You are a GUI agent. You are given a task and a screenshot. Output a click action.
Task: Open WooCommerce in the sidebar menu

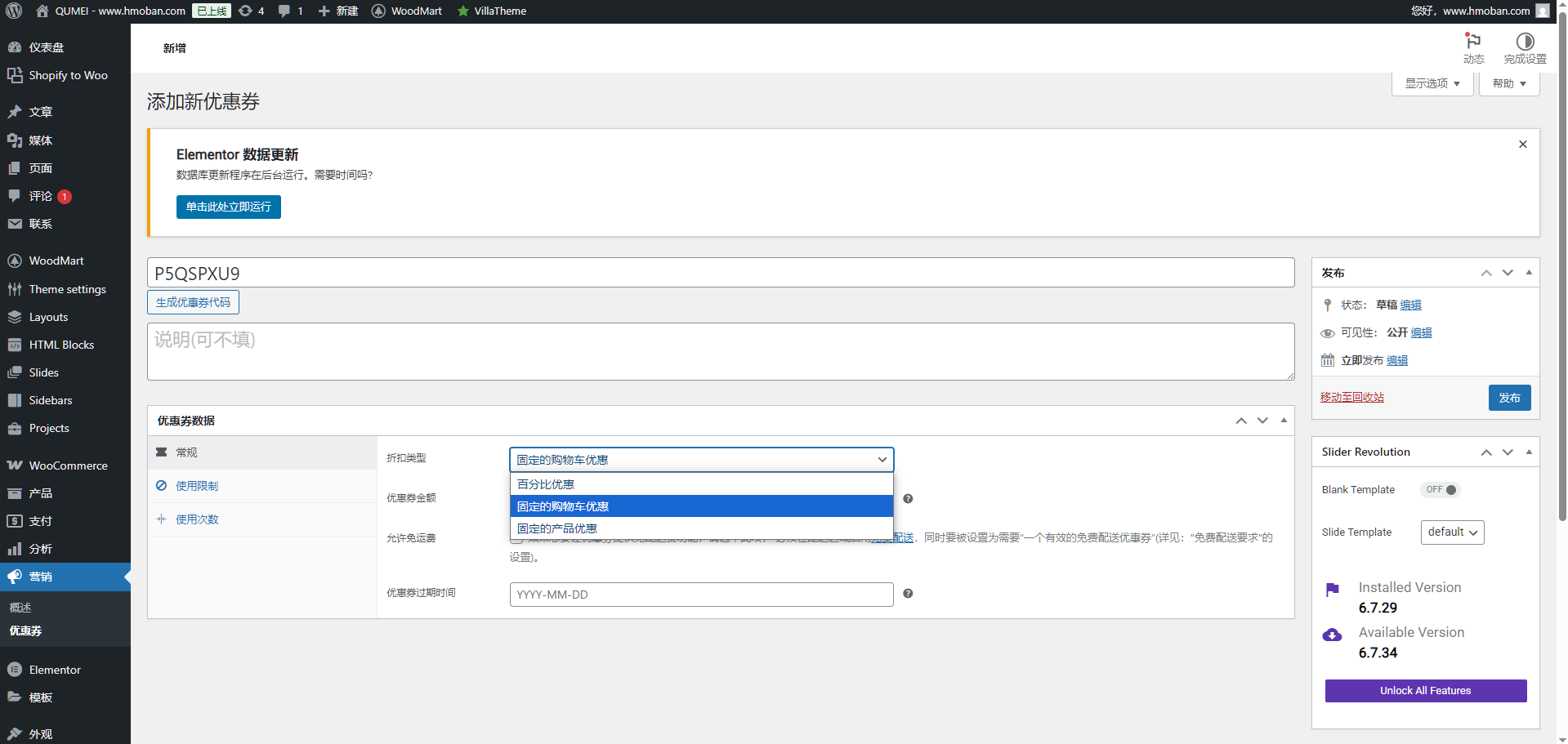click(x=68, y=466)
